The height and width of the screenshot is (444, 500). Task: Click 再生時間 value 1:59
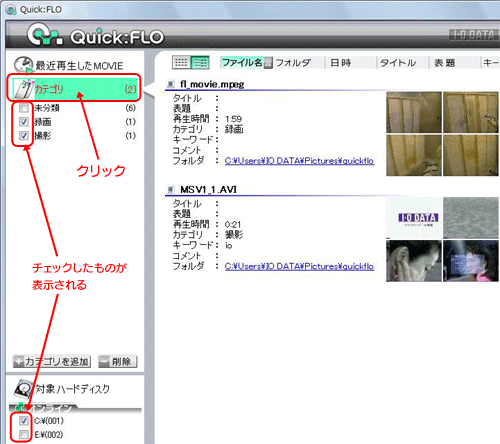click(233, 119)
